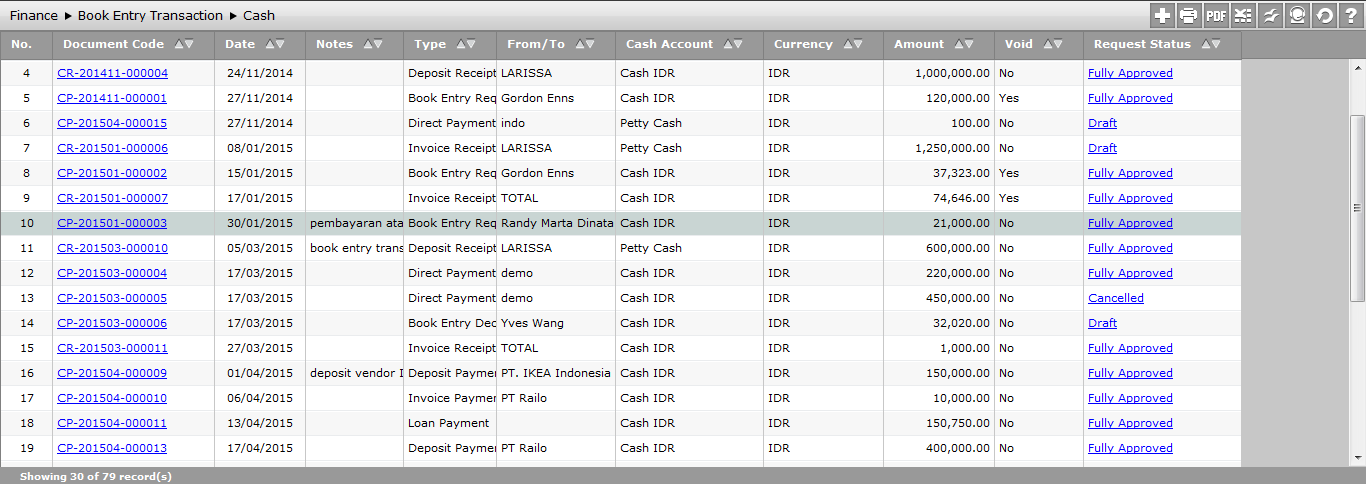Open Fully Approved status for row 10
The width and height of the screenshot is (1366, 484).
click(1130, 223)
